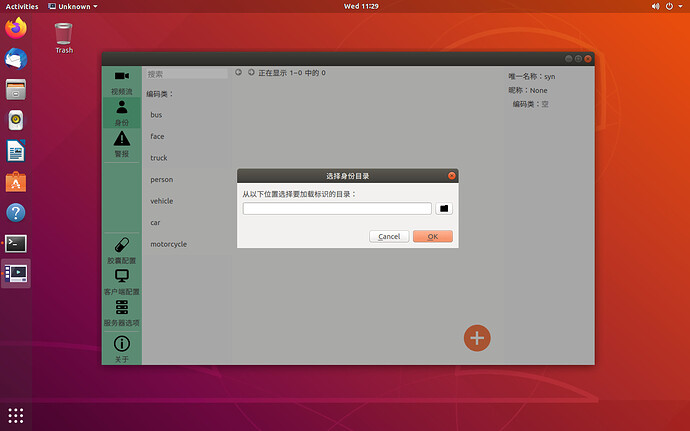Open the Activities overview
The height and width of the screenshot is (431, 690).
click(x=22, y=6)
